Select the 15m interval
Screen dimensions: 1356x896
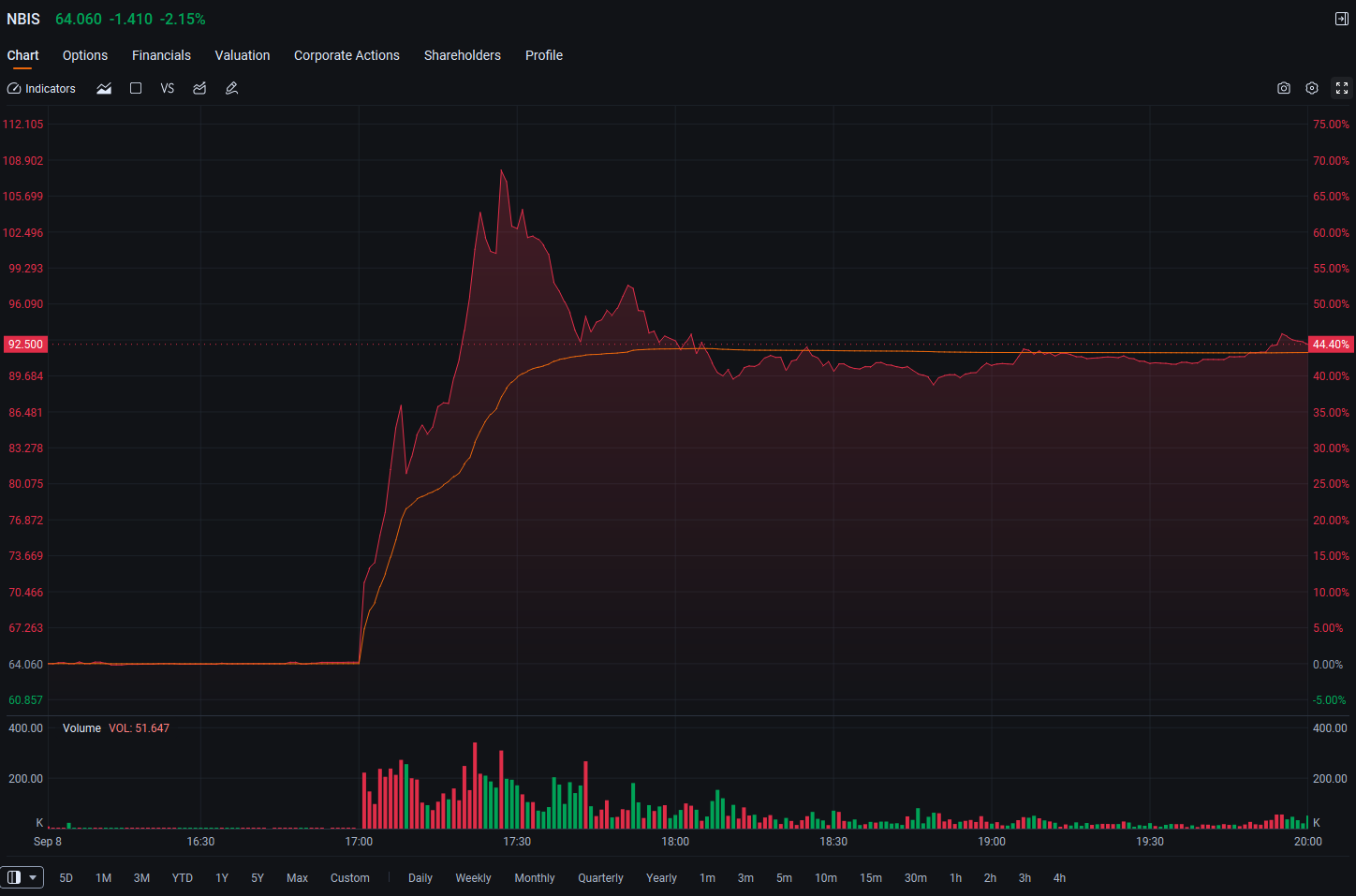pos(871,878)
